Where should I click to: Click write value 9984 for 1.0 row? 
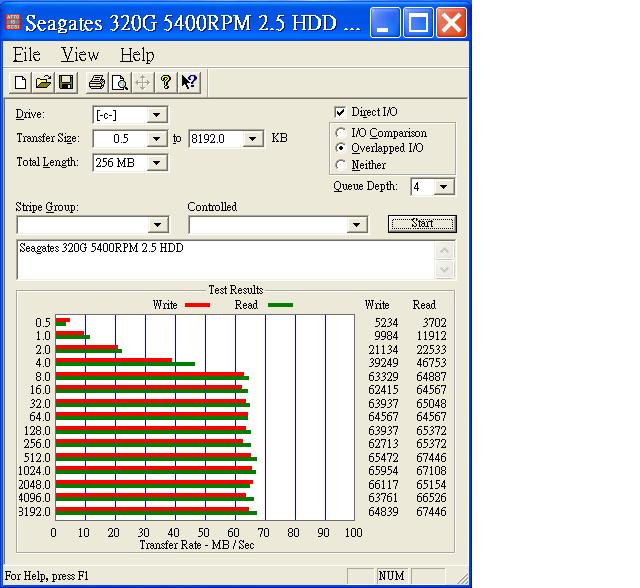click(386, 336)
